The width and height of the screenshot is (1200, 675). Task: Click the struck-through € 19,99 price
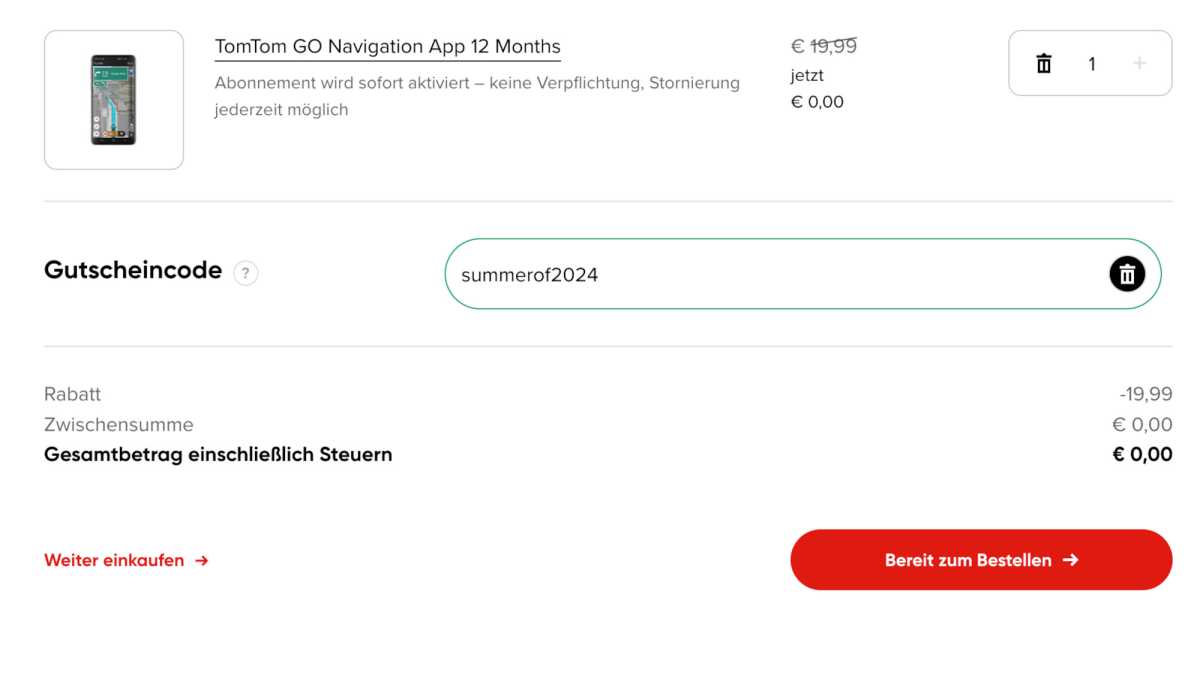pyautogui.click(x=824, y=46)
